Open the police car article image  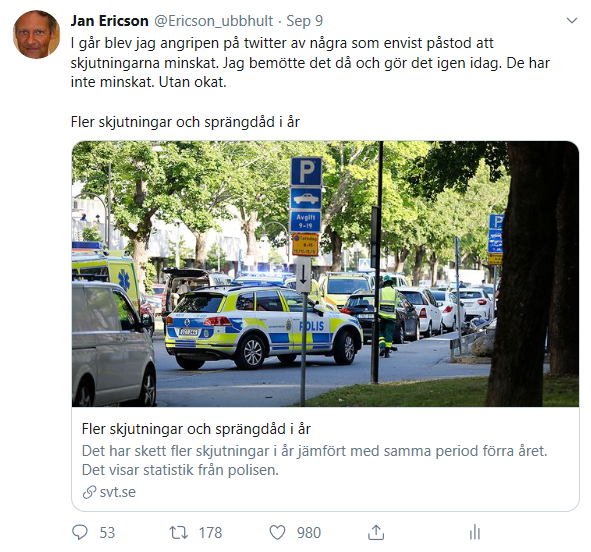point(325,274)
